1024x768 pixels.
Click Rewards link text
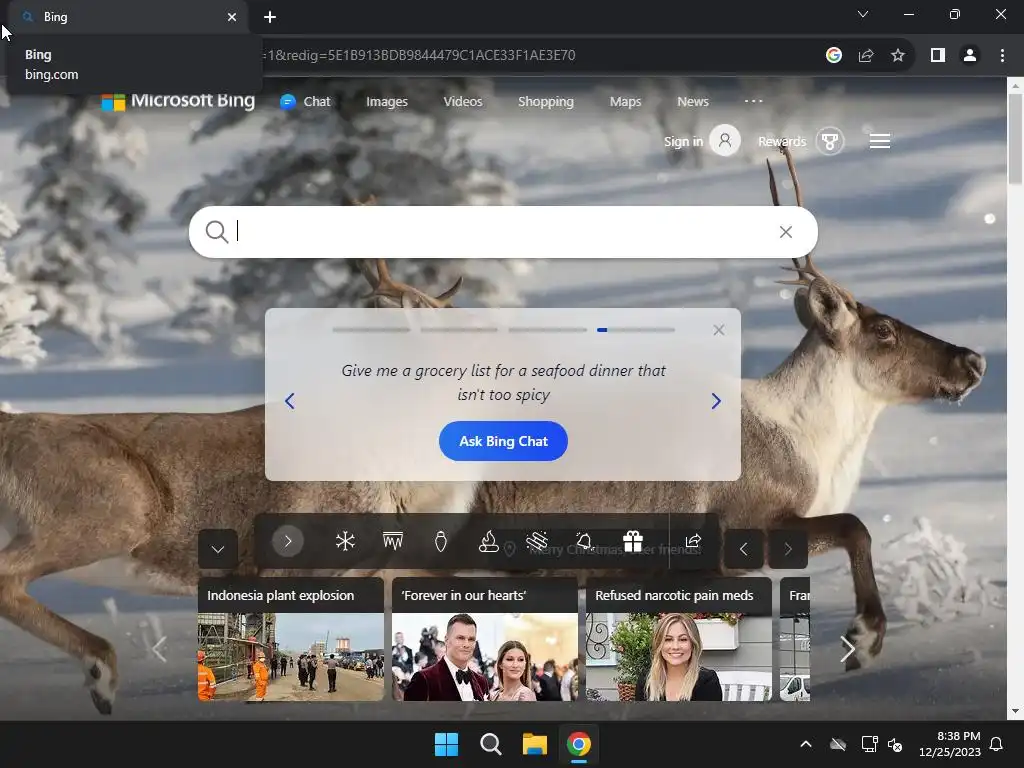[782, 142]
